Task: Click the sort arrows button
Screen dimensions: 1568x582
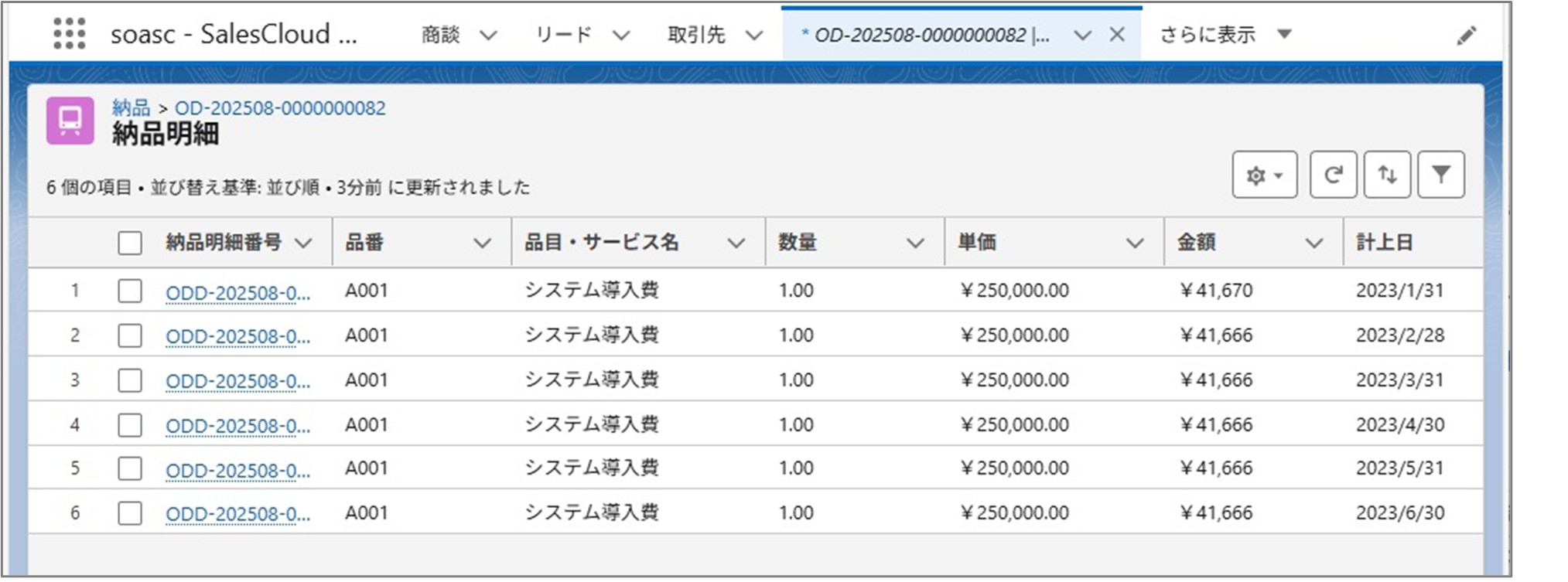Action: coord(1387,175)
